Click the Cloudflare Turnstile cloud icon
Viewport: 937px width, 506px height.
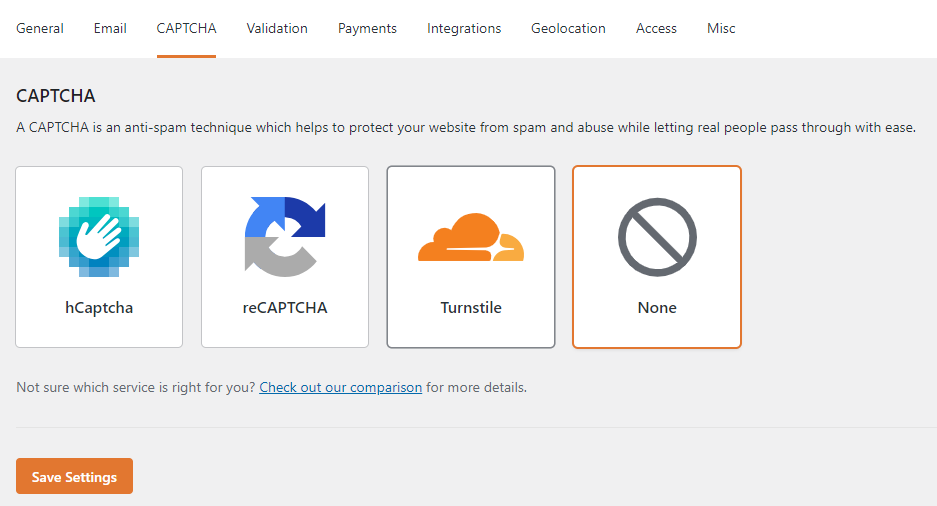471,238
